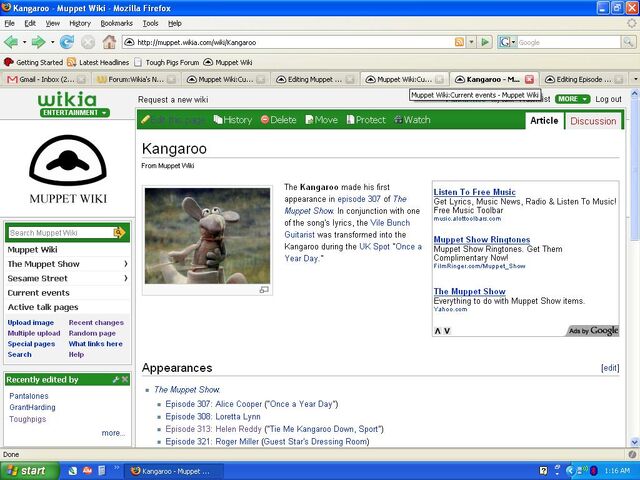
Task: Click the Kangaroo puppet thumbnail image
Action: 207,236
